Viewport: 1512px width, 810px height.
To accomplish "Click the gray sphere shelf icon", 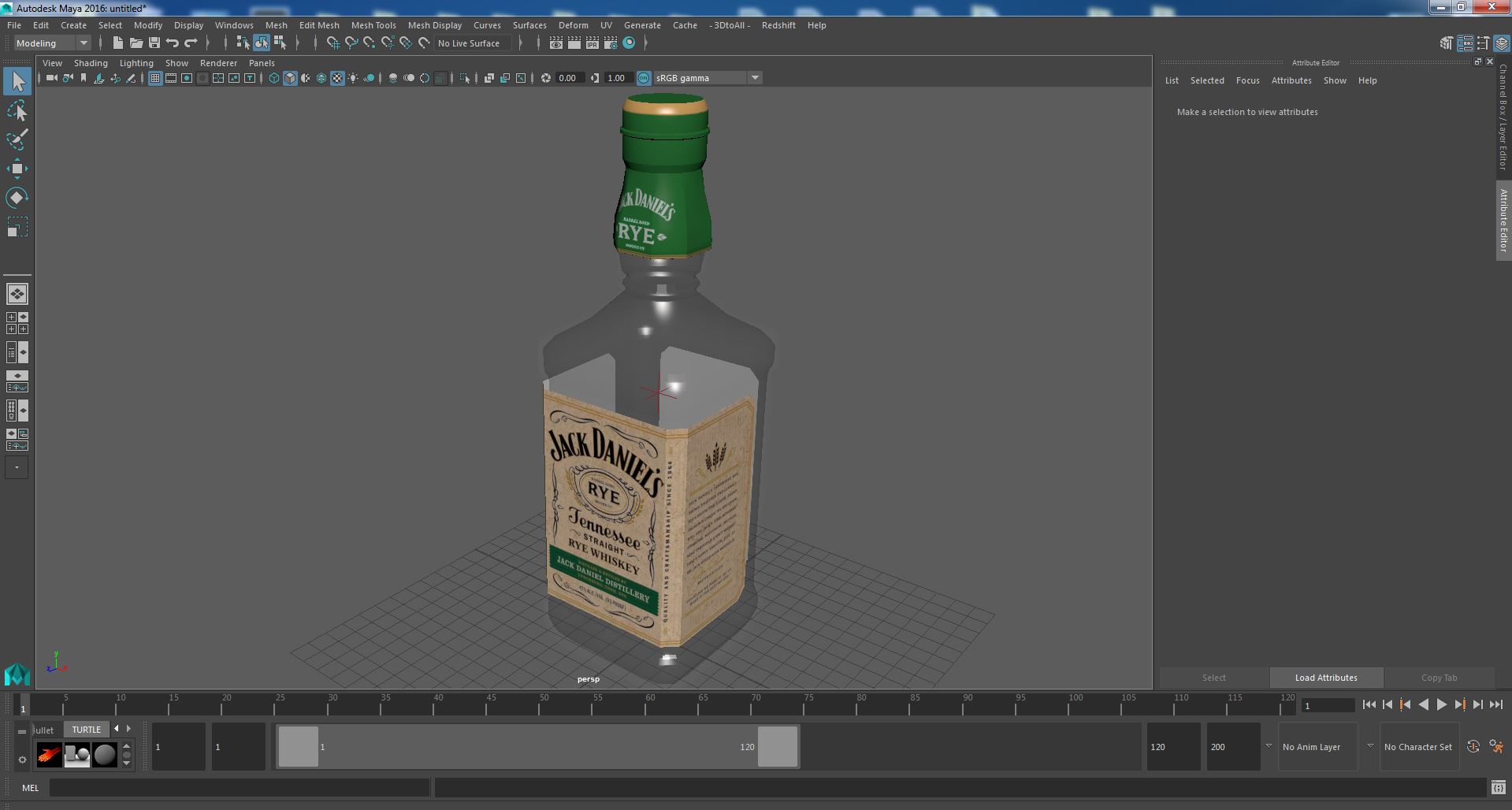I will 105,755.
